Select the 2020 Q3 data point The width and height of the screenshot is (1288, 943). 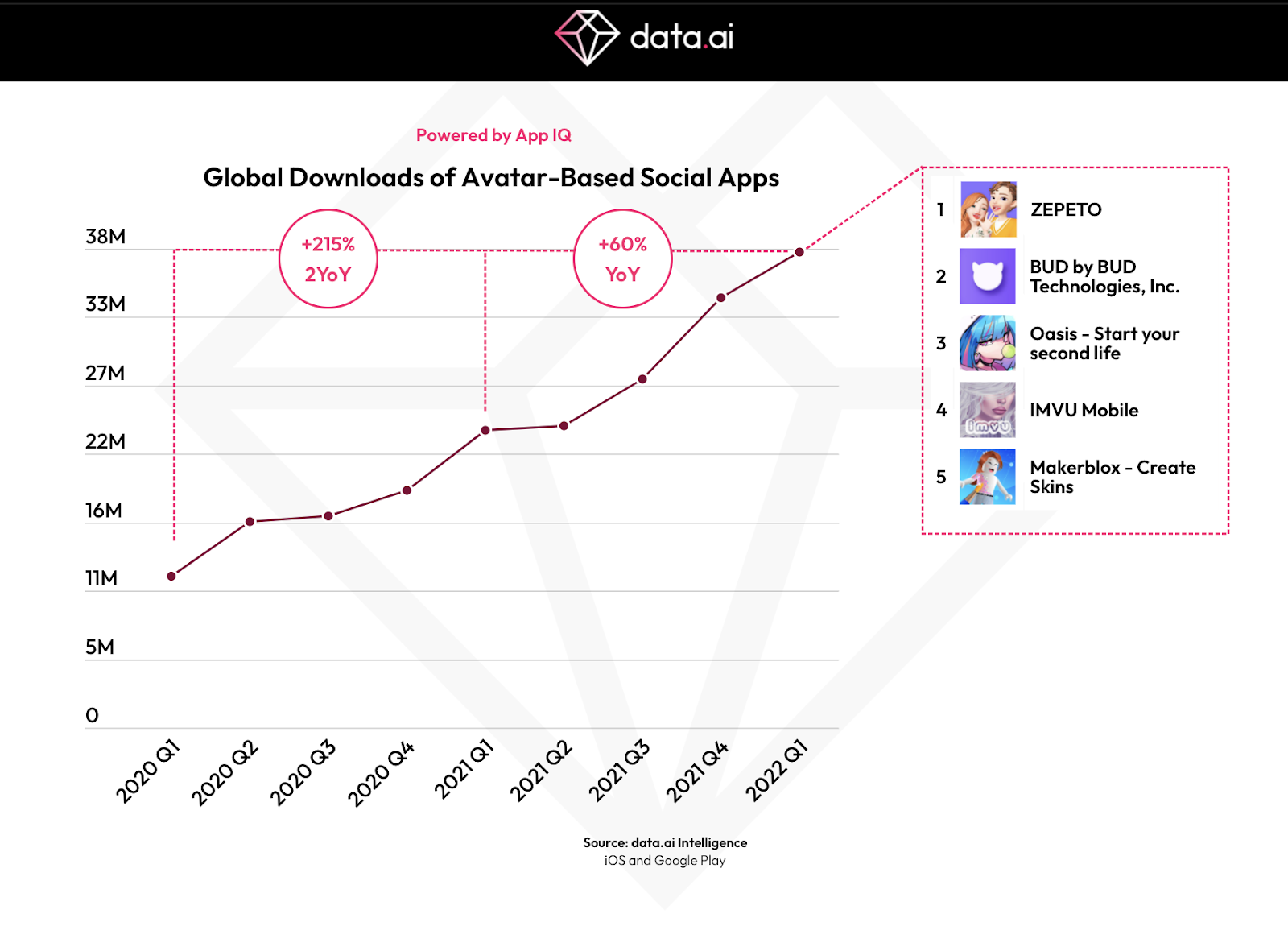click(328, 516)
